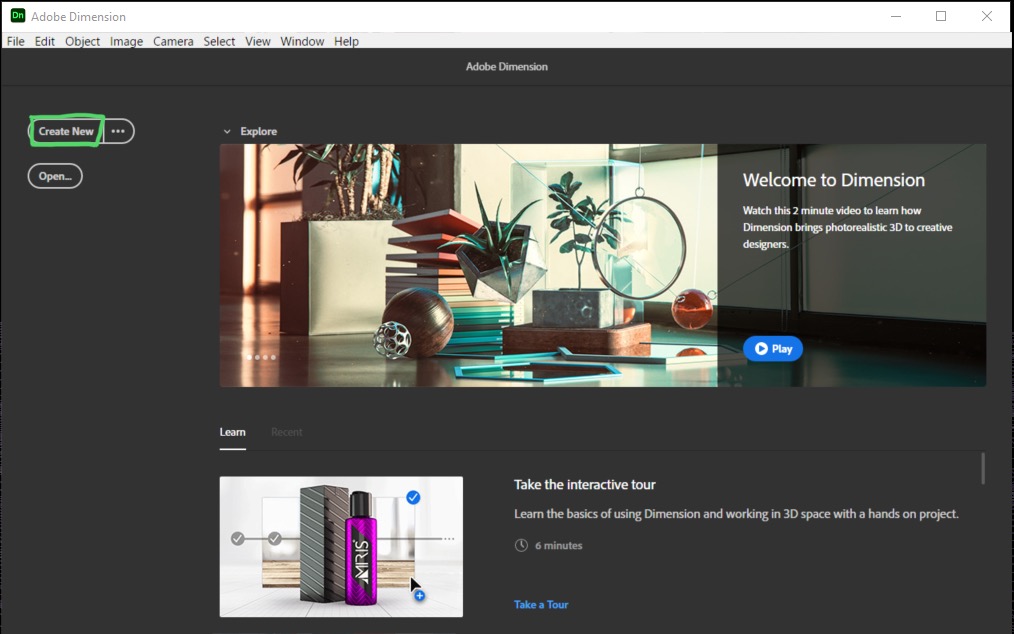Click the 6 minutes clock icon
Viewport: 1014px width, 634px height.
pos(521,545)
